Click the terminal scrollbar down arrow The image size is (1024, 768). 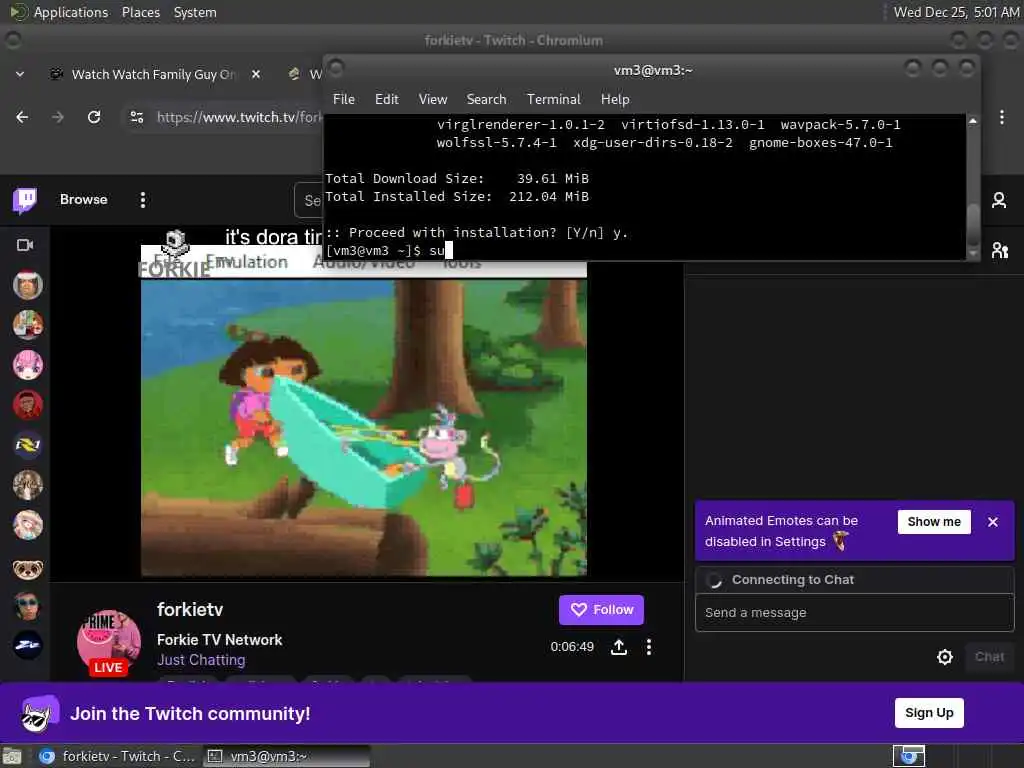point(972,253)
